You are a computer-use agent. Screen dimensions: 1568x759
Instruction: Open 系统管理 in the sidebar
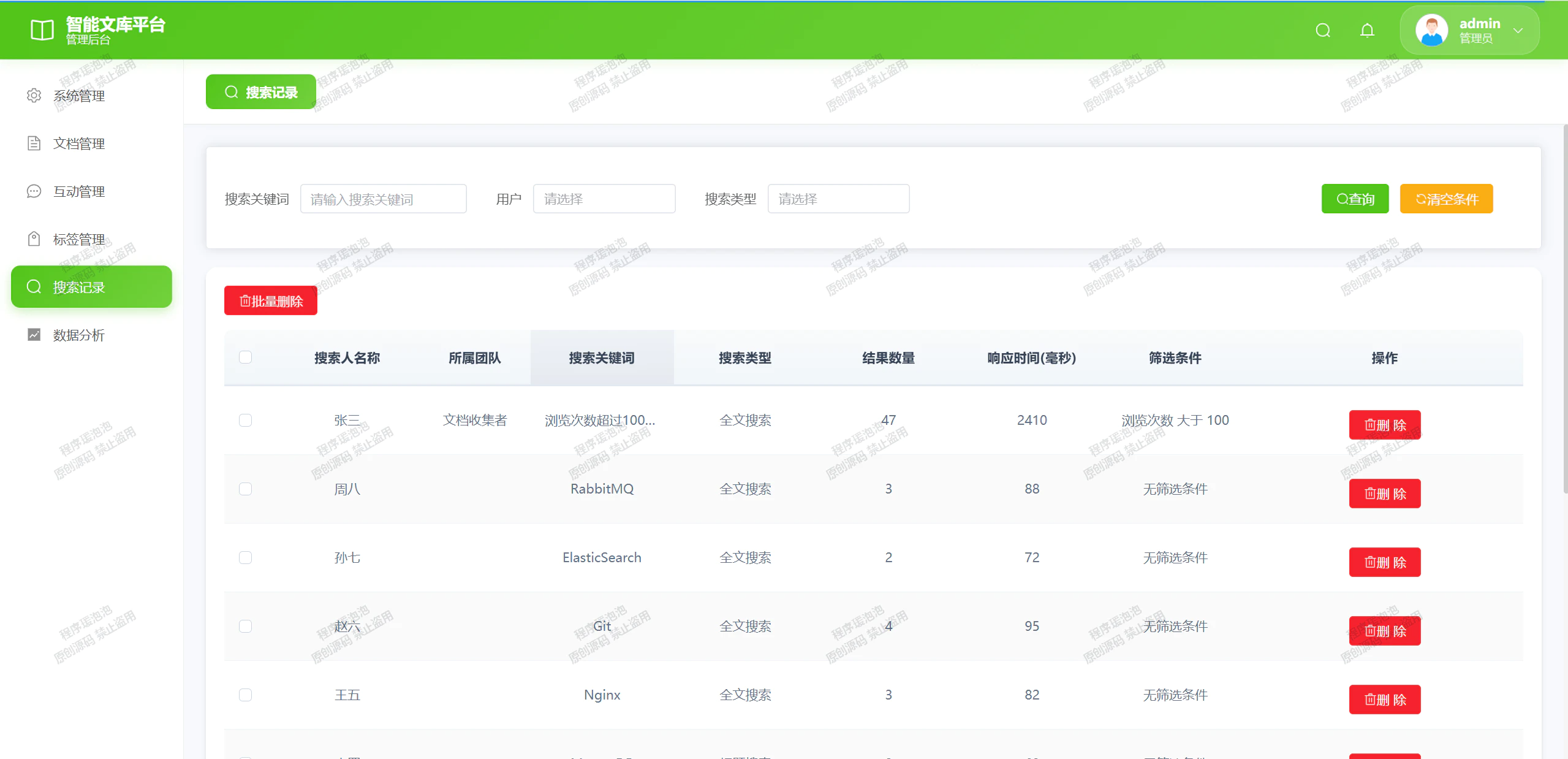click(x=92, y=96)
